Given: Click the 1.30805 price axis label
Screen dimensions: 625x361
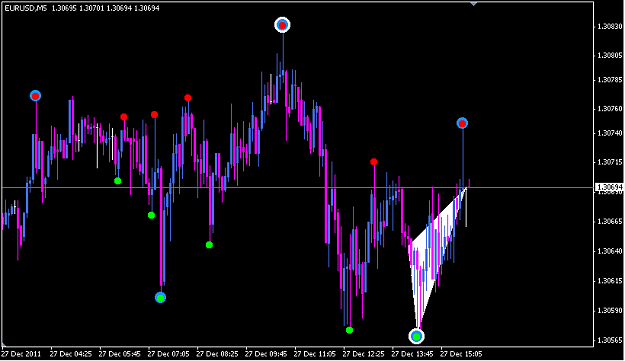Looking at the screenshot, I should tap(609, 56).
